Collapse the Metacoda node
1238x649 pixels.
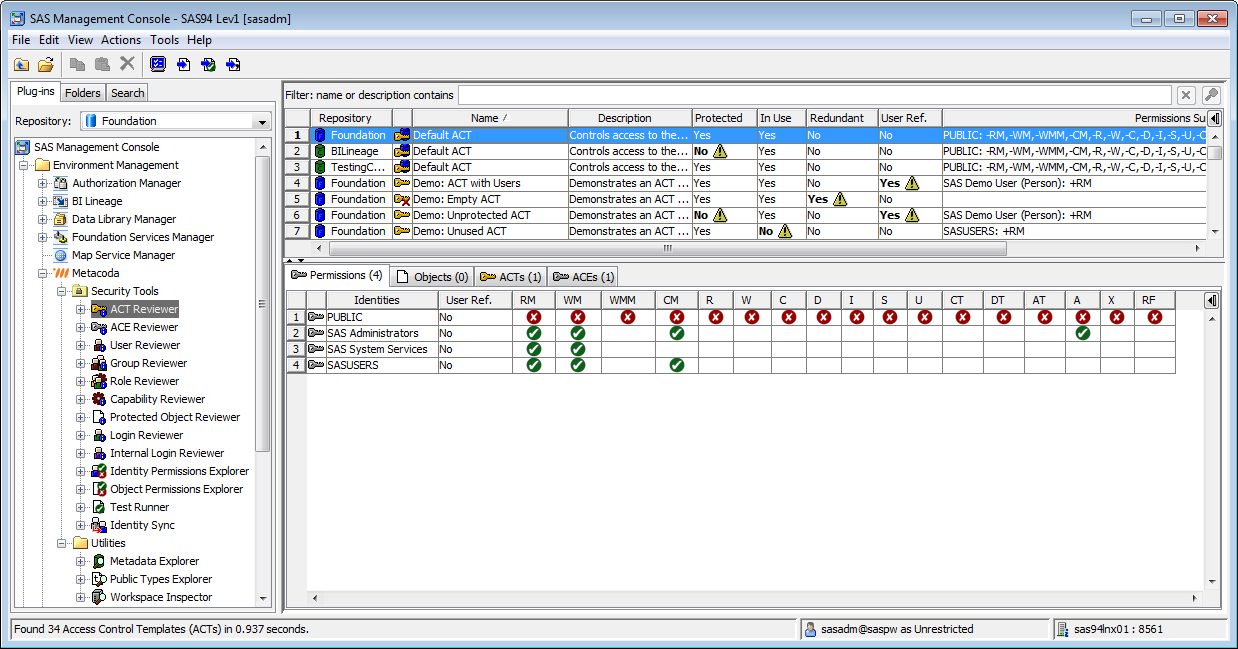43,273
